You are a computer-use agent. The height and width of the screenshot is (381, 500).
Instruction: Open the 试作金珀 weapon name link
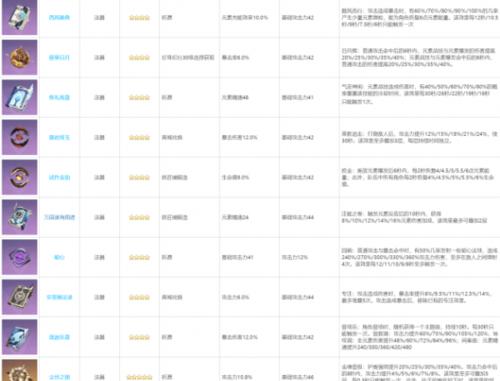point(59,177)
